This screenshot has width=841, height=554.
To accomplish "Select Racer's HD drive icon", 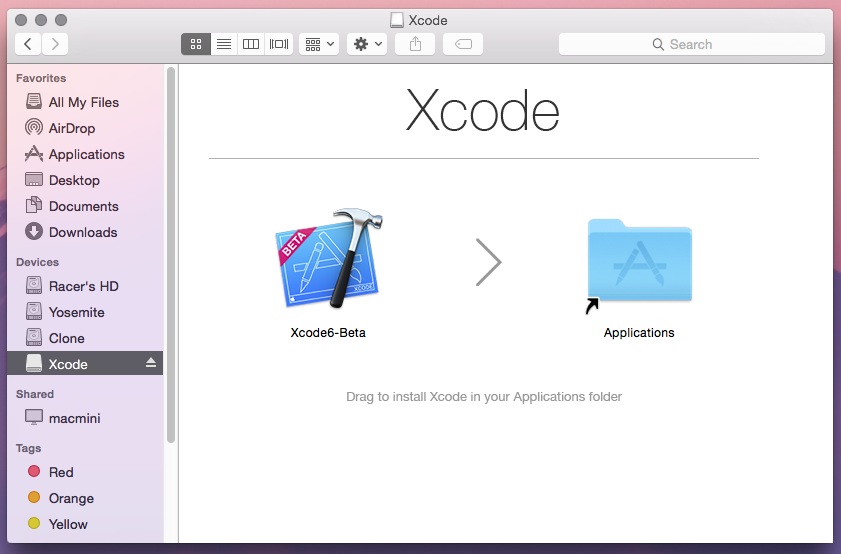I will click(x=34, y=285).
